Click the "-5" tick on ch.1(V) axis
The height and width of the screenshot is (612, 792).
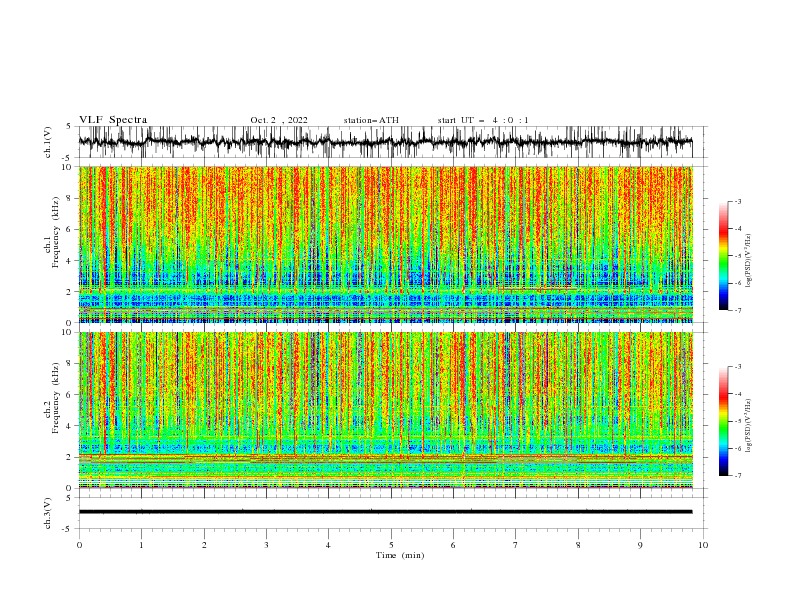coord(68,158)
